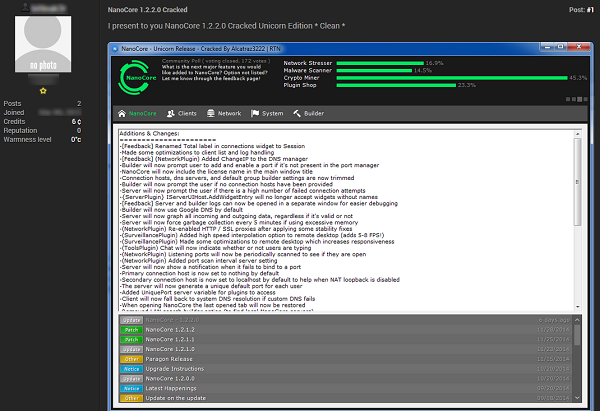Click the Community Poll question text
This screenshot has width=600, height=411.
(214, 73)
